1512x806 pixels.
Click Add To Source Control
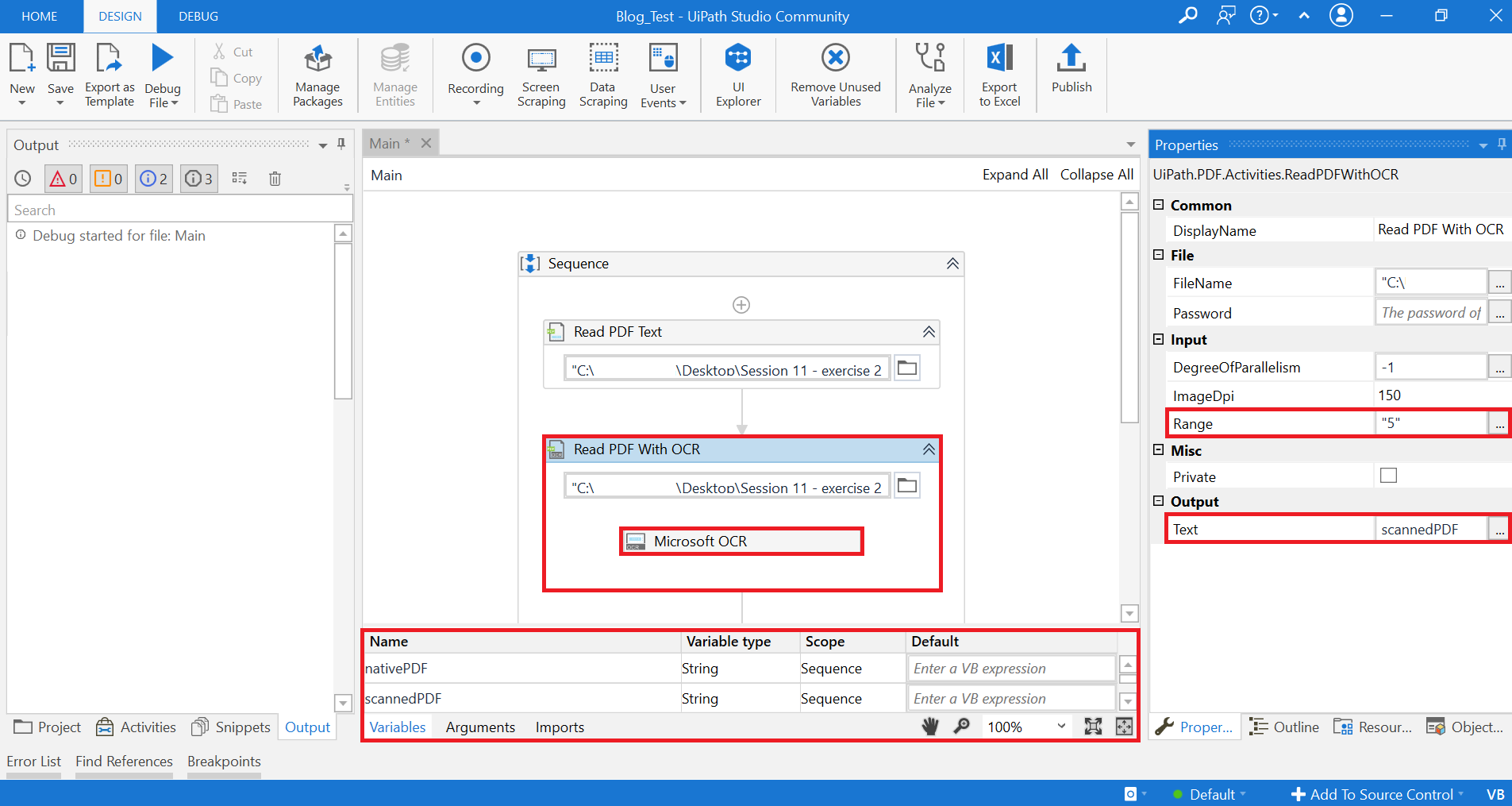[x=1377, y=794]
